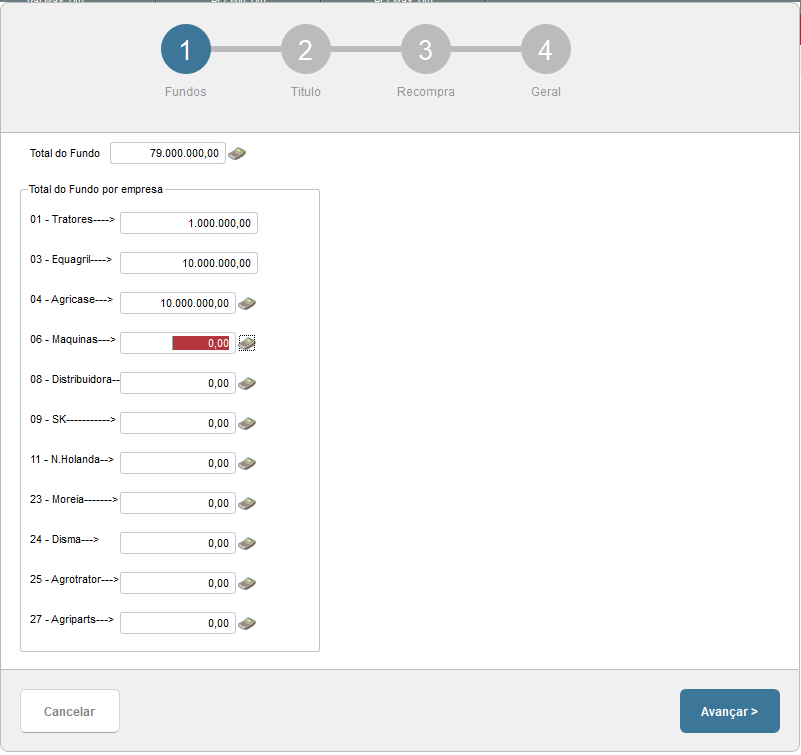Edit the 11 - N.Holanda amount field
Viewport: 801px width, 755px height.
click(178, 463)
